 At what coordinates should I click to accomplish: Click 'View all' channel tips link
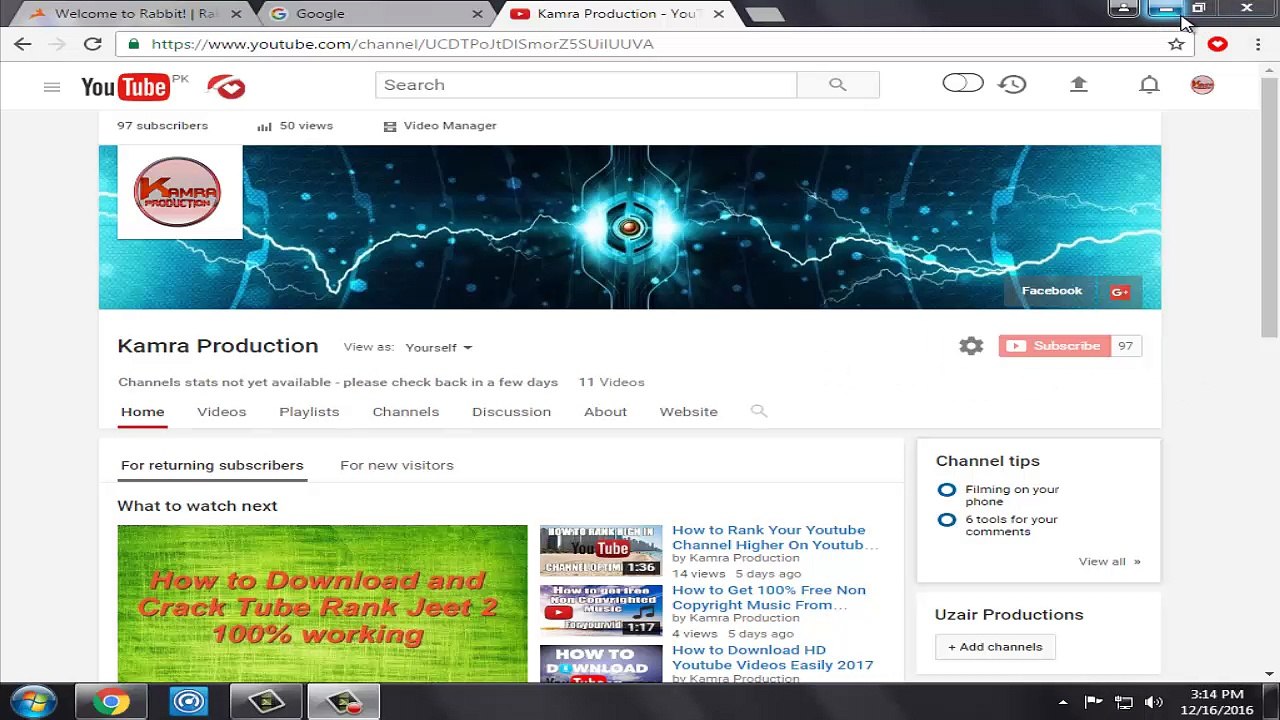coord(1109,562)
